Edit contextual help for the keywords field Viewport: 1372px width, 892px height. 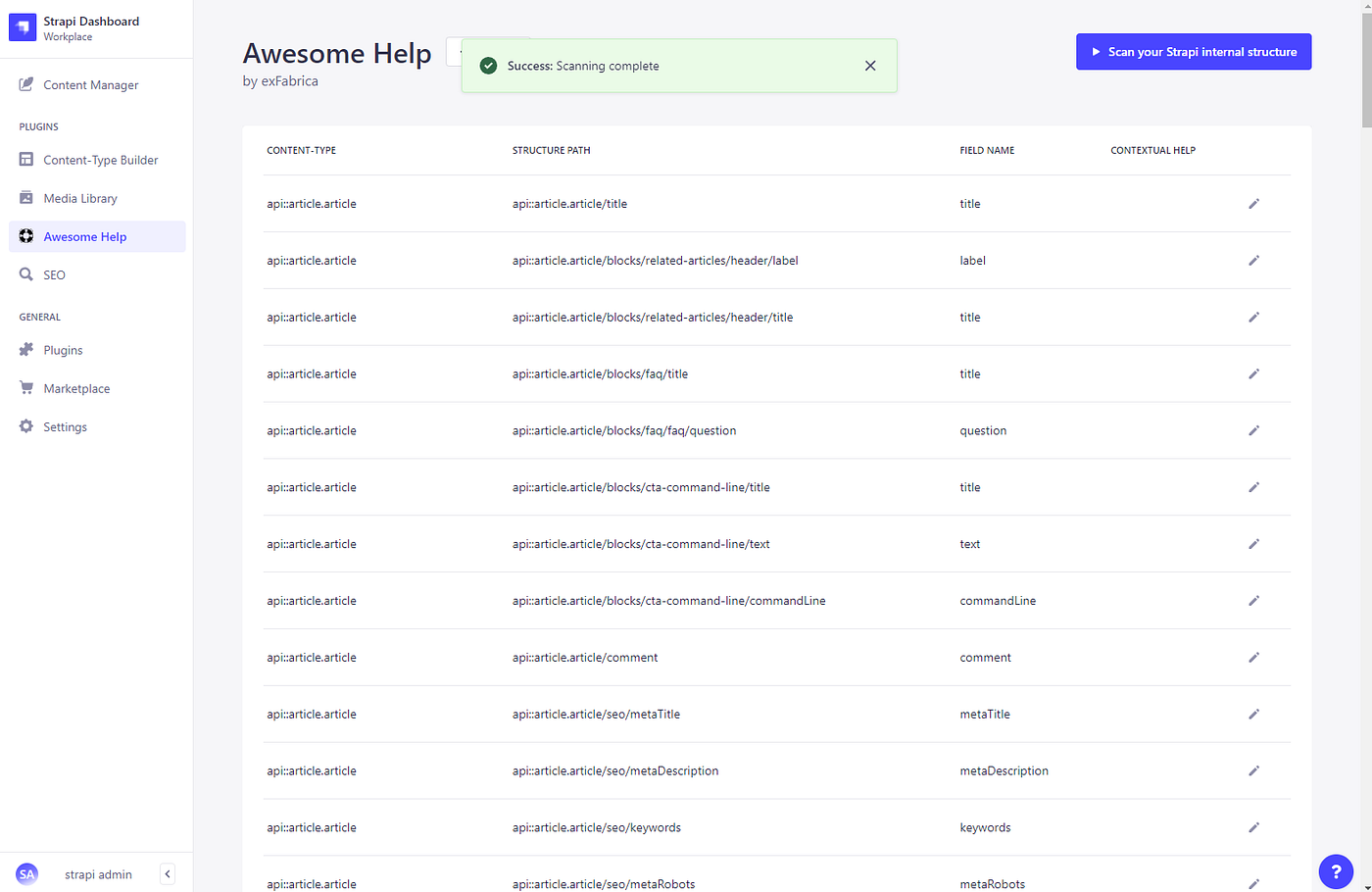pyautogui.click(x=1254, y=827)
